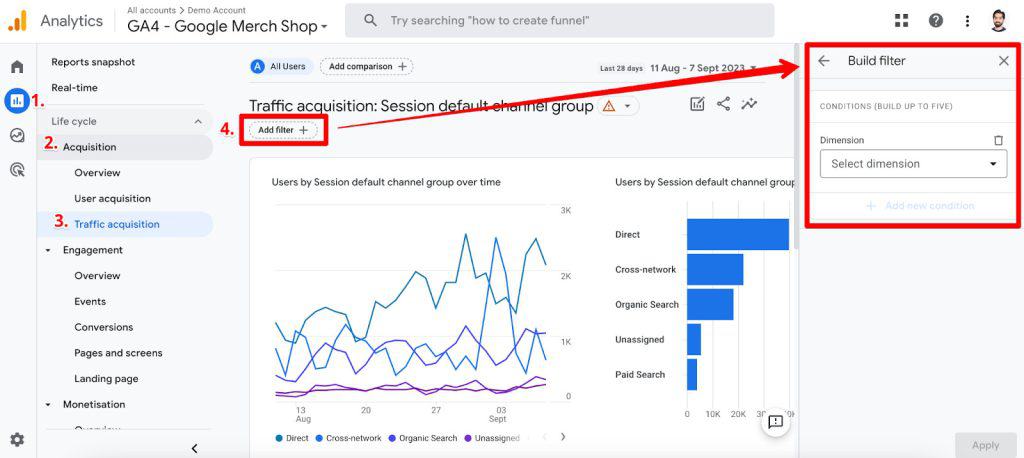The image size is (1024, 458).
Task: Toggle Direct series in chart legend
Action: 292,438
